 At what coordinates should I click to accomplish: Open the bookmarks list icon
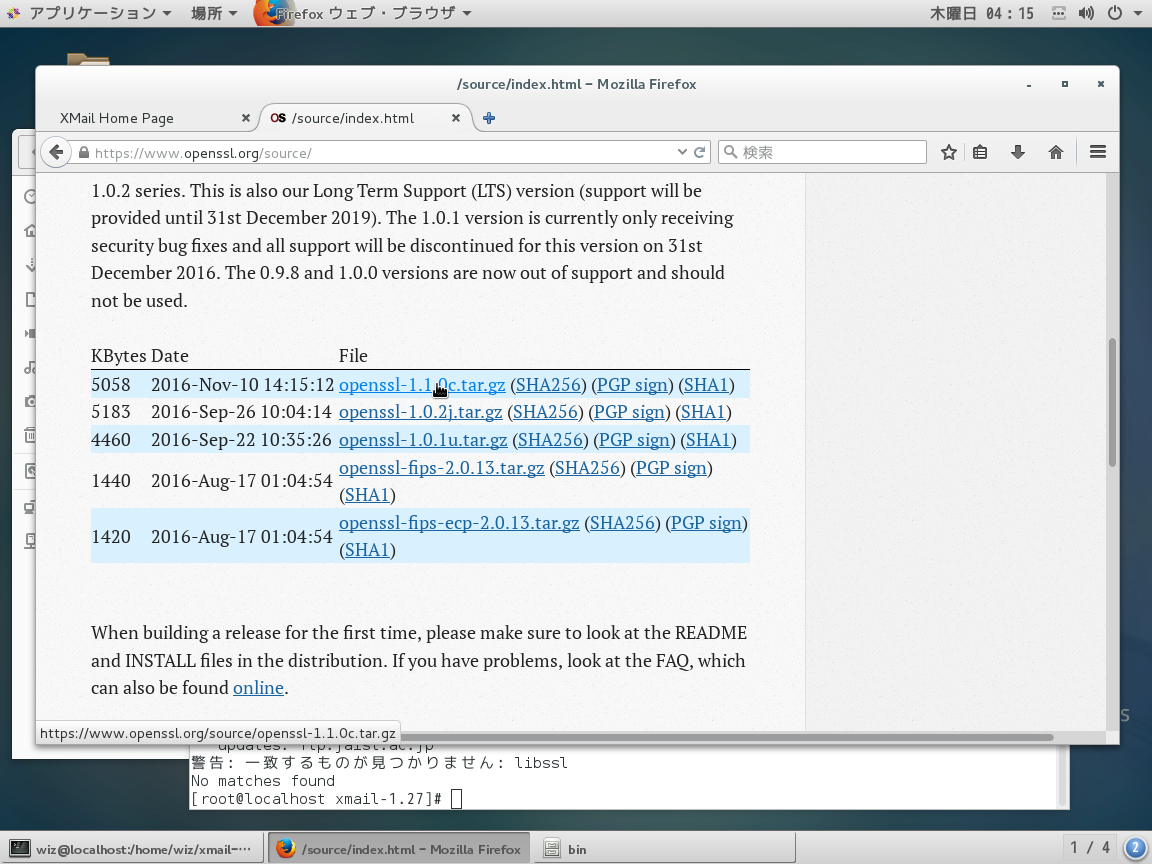(980, 152)
